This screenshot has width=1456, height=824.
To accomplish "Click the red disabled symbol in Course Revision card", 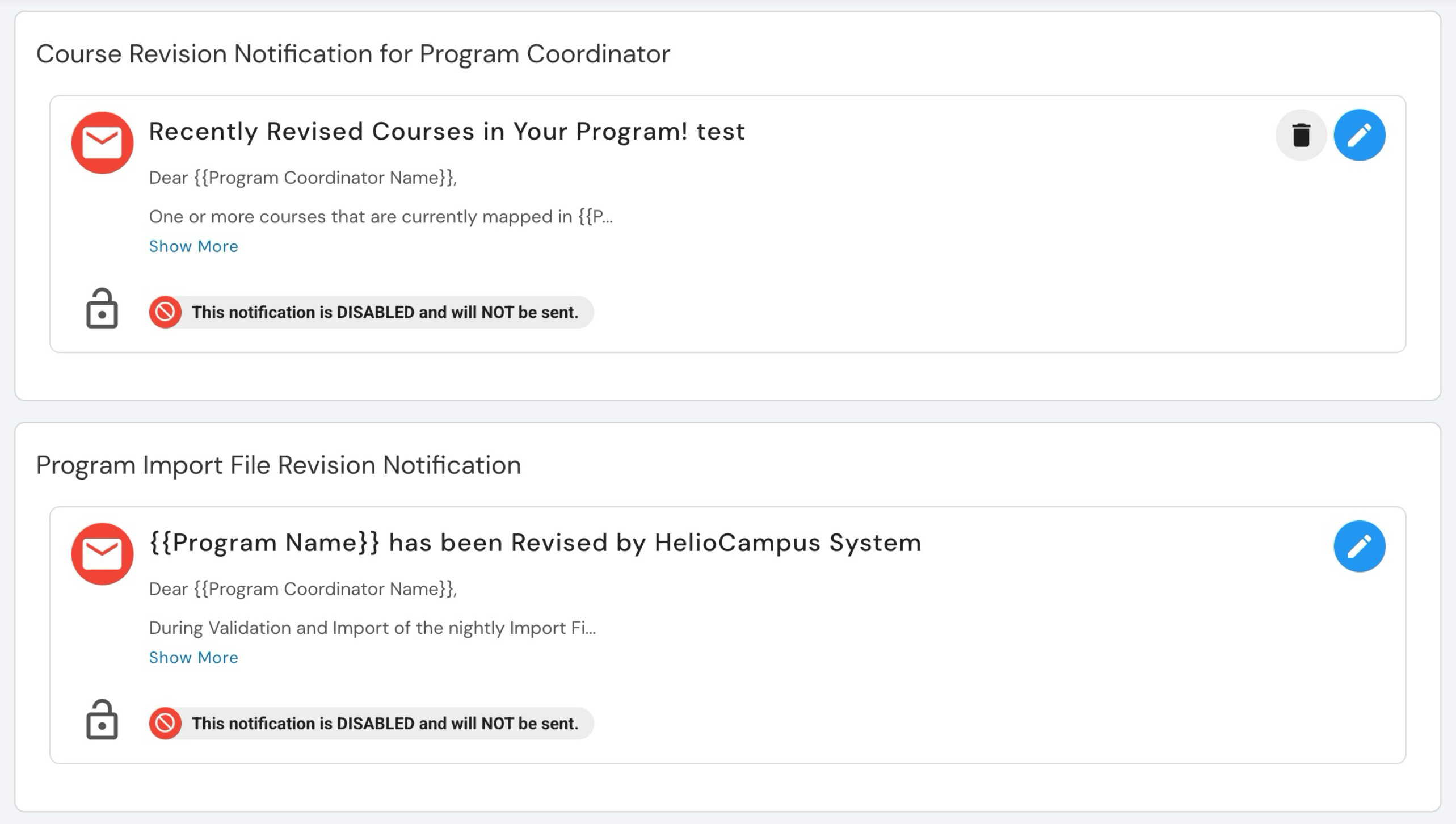I will click(165, 312).
